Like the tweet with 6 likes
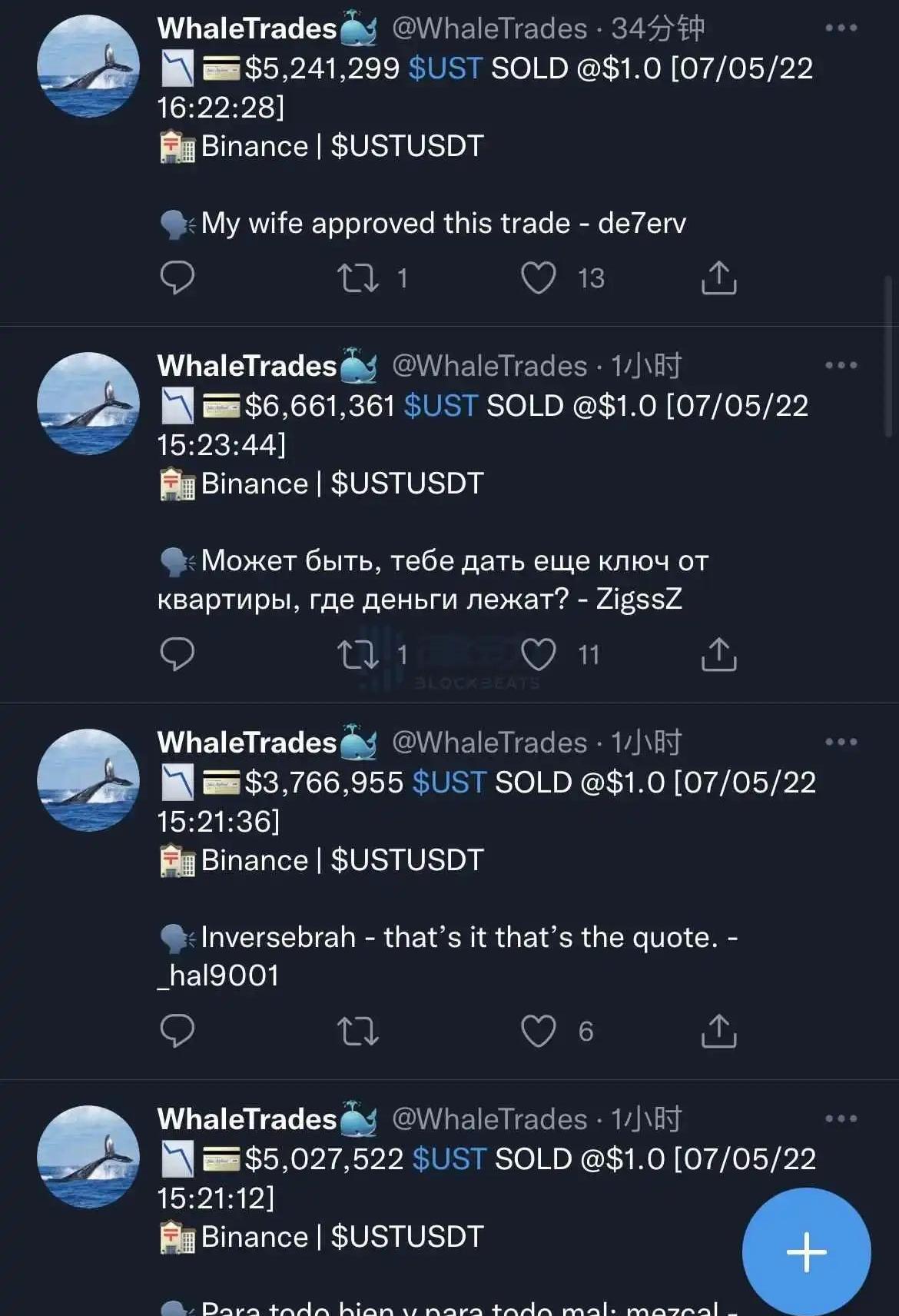The image size is (899, 1316). pyautogui.click(x=538, y=1031)
